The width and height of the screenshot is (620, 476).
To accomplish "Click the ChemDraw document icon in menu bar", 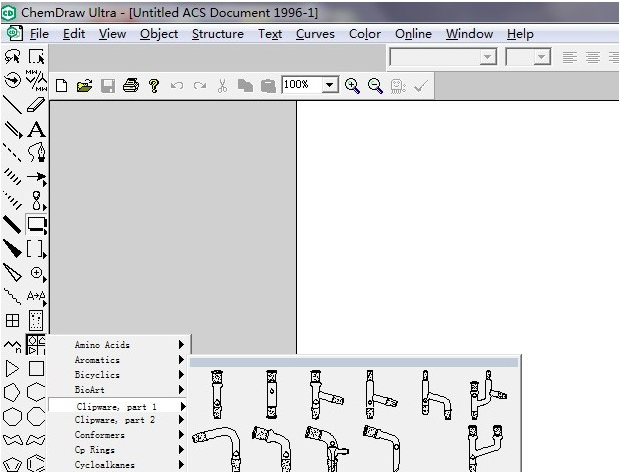I will pos(15,34).
